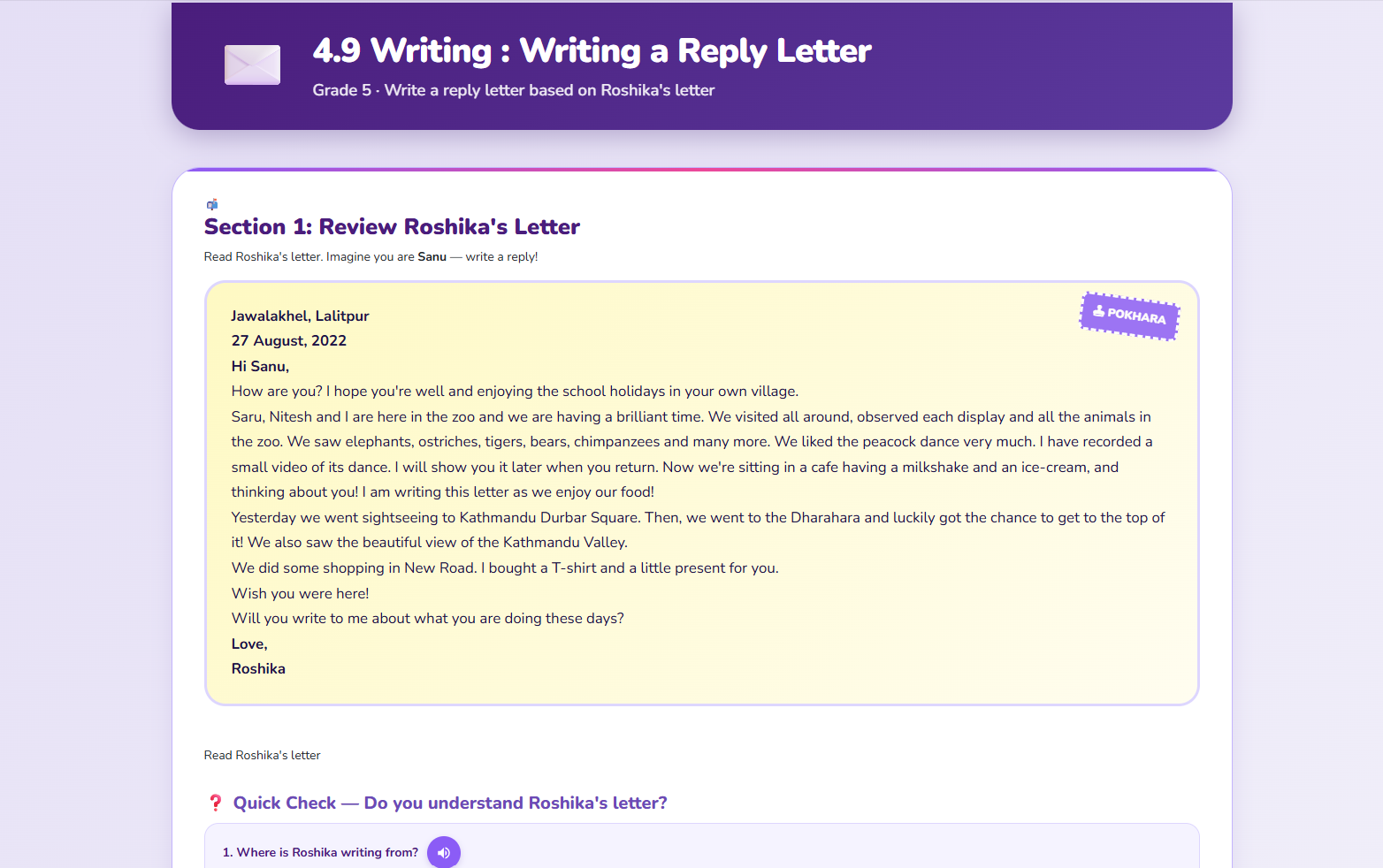This screenshot has width=1383, height=868.
Task: Click the address 'Jawalakhel, Lalitpur'
Action: tap(300, 316)
